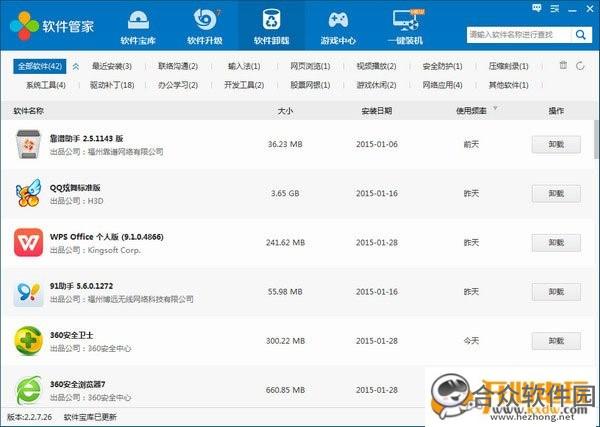The image size is (600, 427).
Task: Select the 软件卸载 uninstall tab
Action: tap(272, 27)
